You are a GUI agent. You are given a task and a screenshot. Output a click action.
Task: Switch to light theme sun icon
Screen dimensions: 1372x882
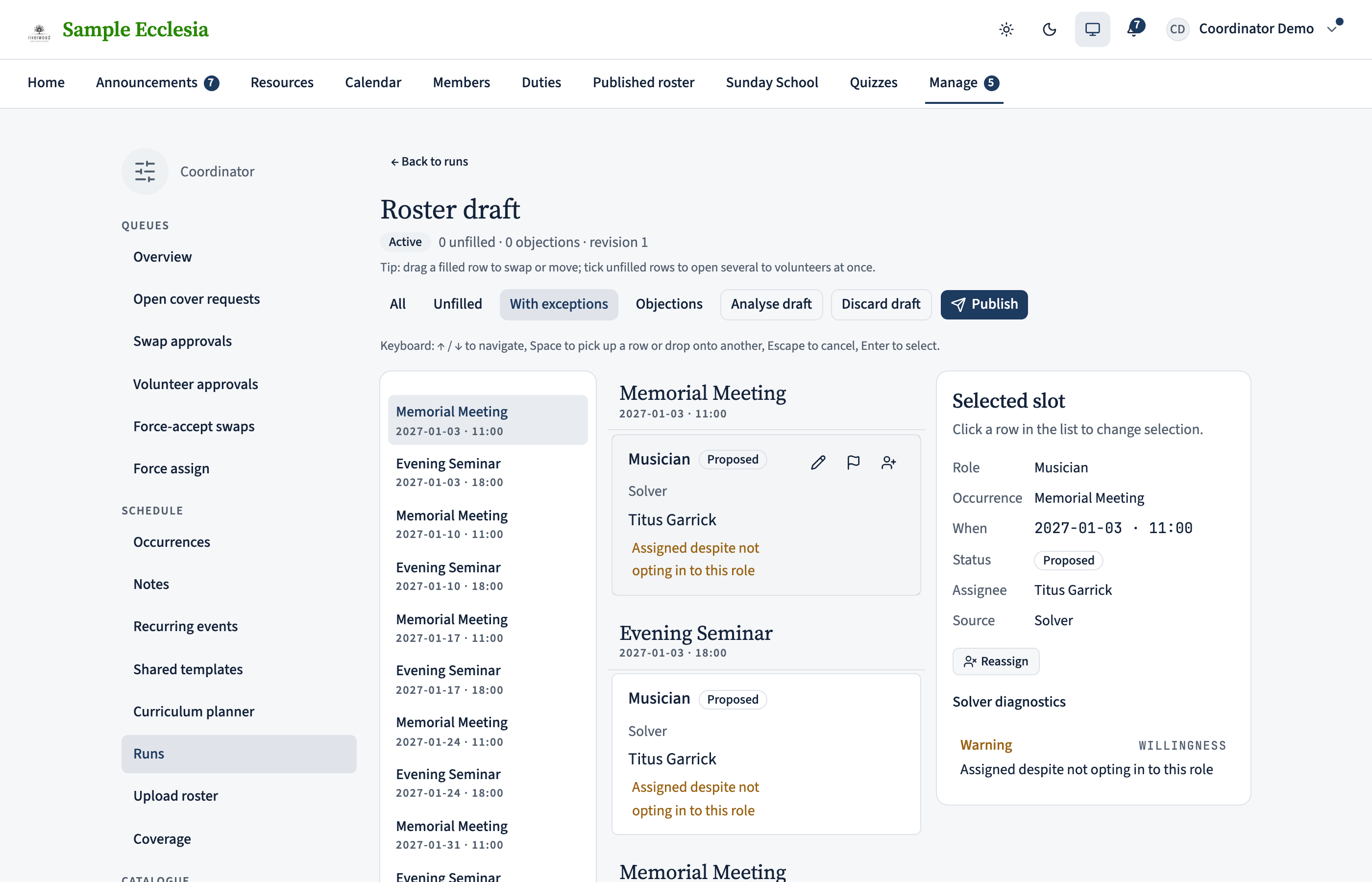pos(1006,29)
